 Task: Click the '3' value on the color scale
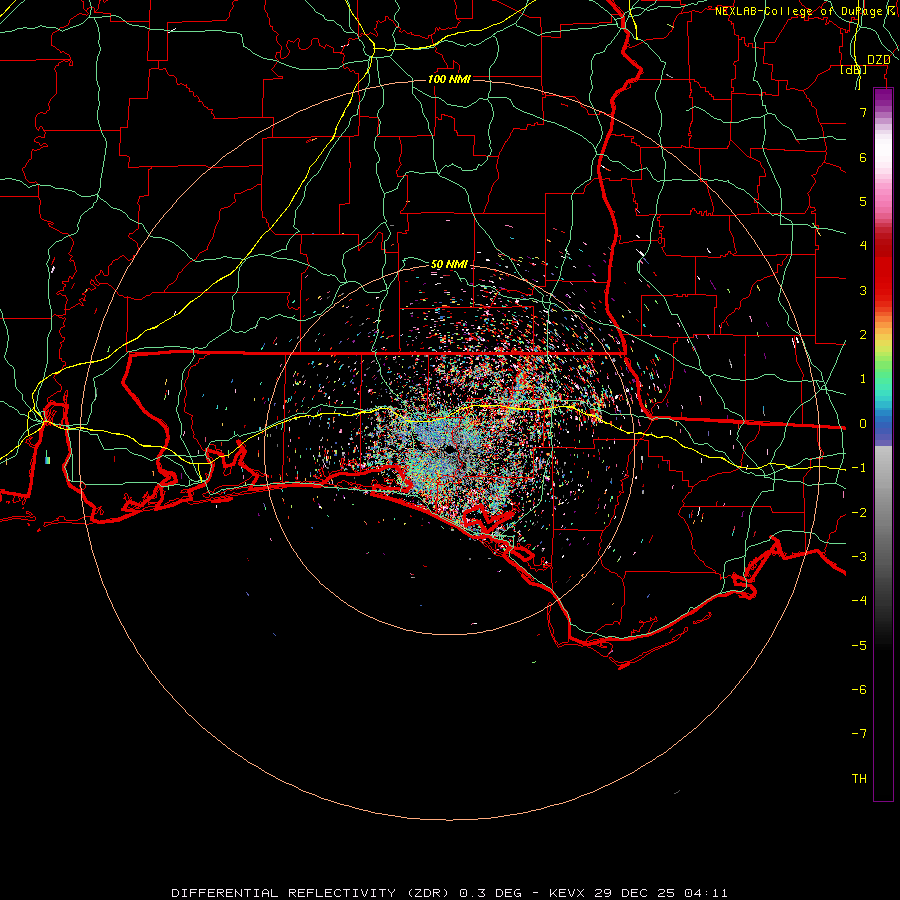(x=863, y=290)
